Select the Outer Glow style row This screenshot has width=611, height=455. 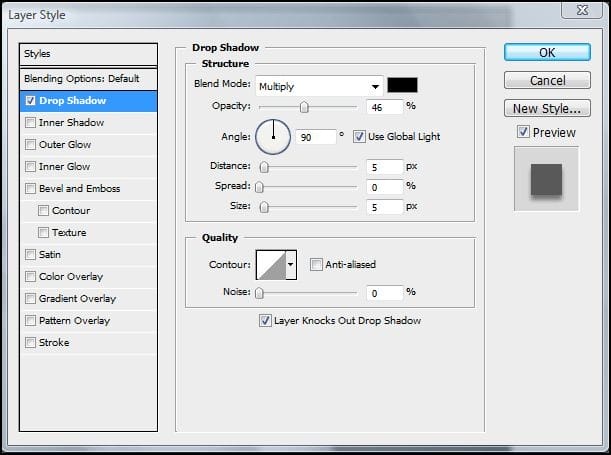pos(88,145)
